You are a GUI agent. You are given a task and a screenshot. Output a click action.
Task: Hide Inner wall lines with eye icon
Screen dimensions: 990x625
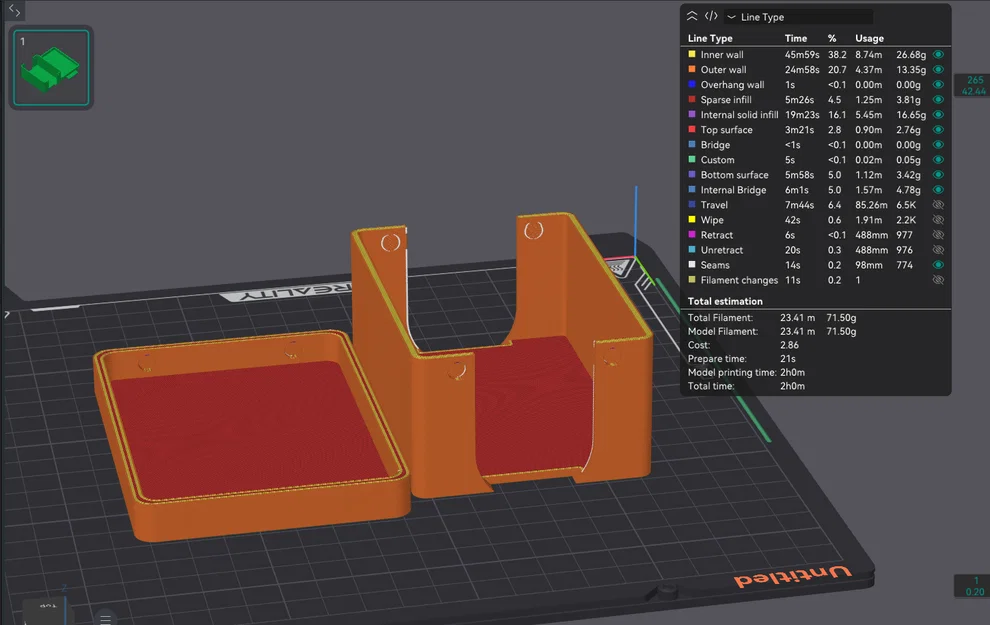pos(938,54)
